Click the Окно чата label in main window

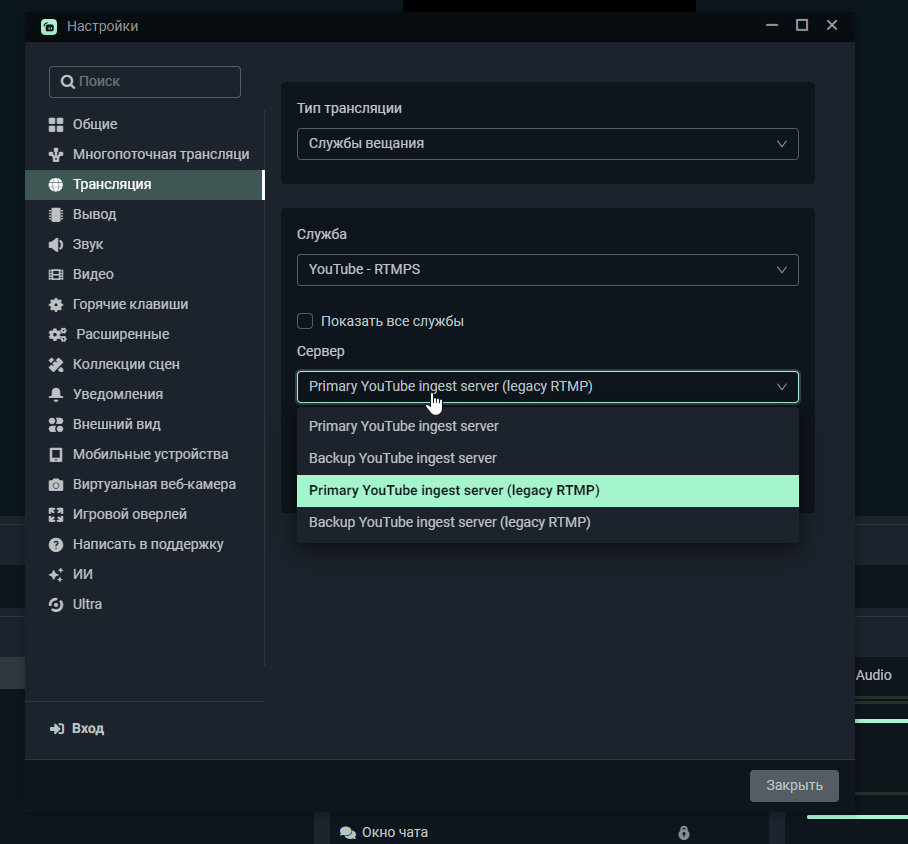click(x=395, y=833)
